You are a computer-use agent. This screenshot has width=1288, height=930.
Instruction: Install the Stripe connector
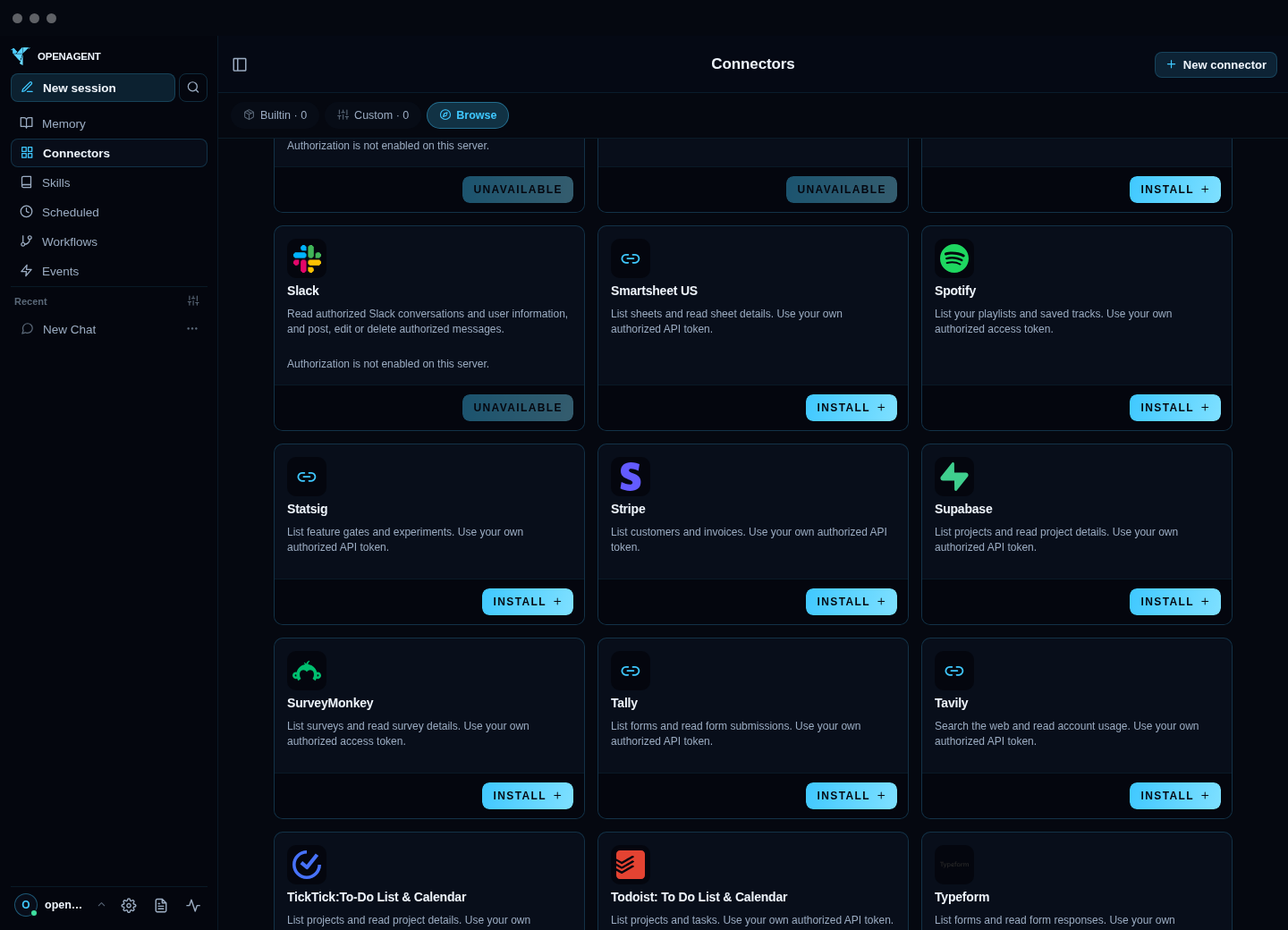[x=852, y=602]
